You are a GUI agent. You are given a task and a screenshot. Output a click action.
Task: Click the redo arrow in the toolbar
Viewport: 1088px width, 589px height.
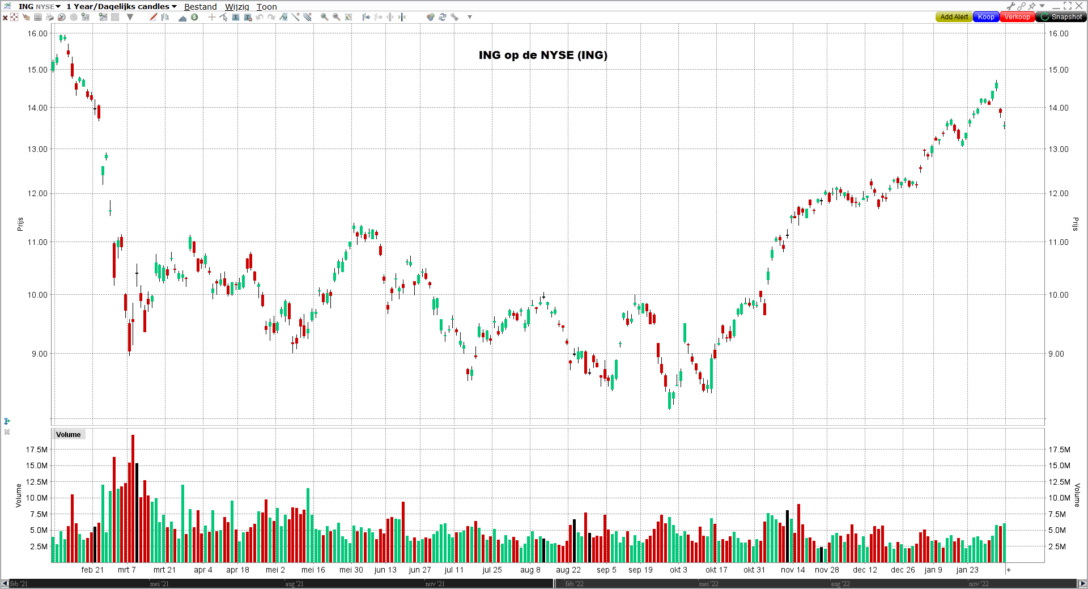point(271,17)
